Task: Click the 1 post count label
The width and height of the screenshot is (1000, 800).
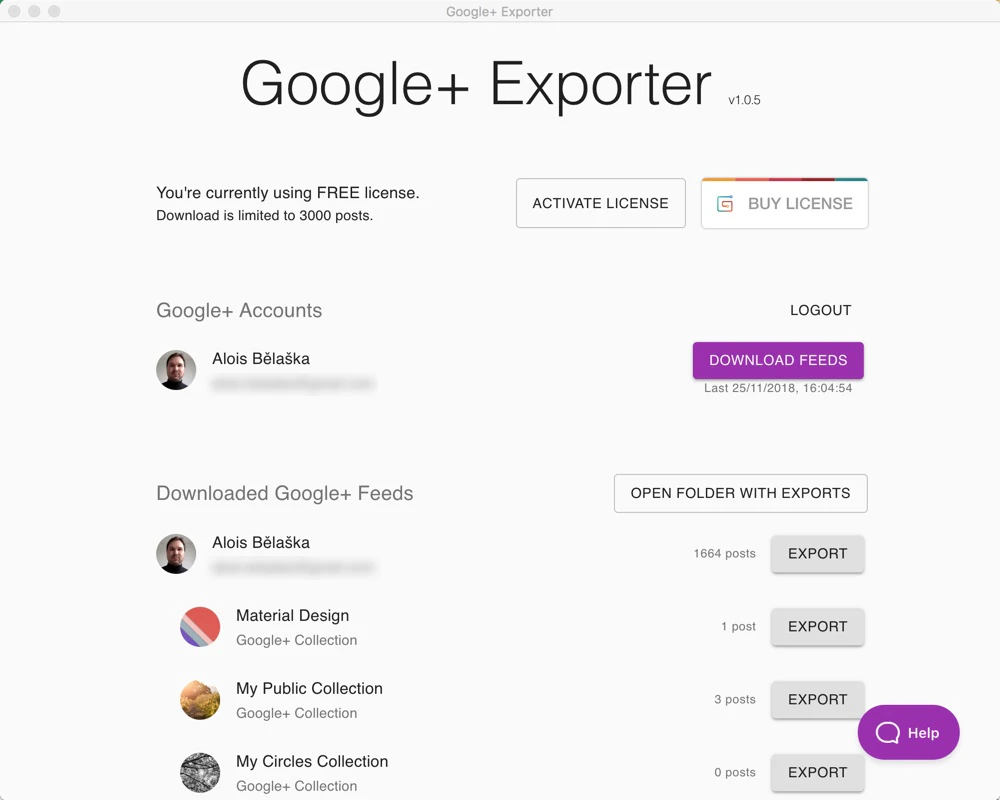Action: tap(737, 626)
